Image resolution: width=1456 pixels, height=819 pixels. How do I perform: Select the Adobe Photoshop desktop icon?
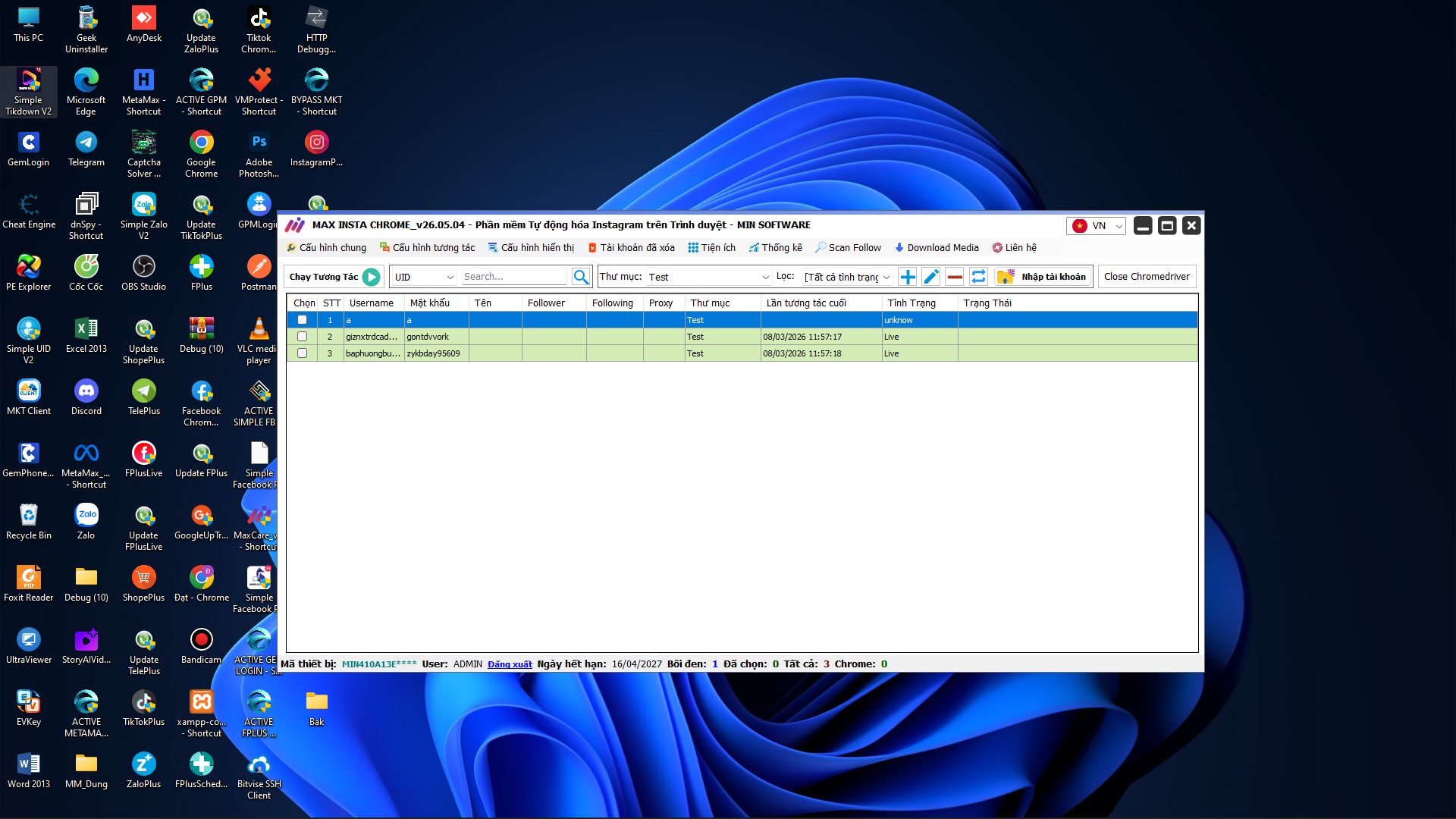coord(259,154)
